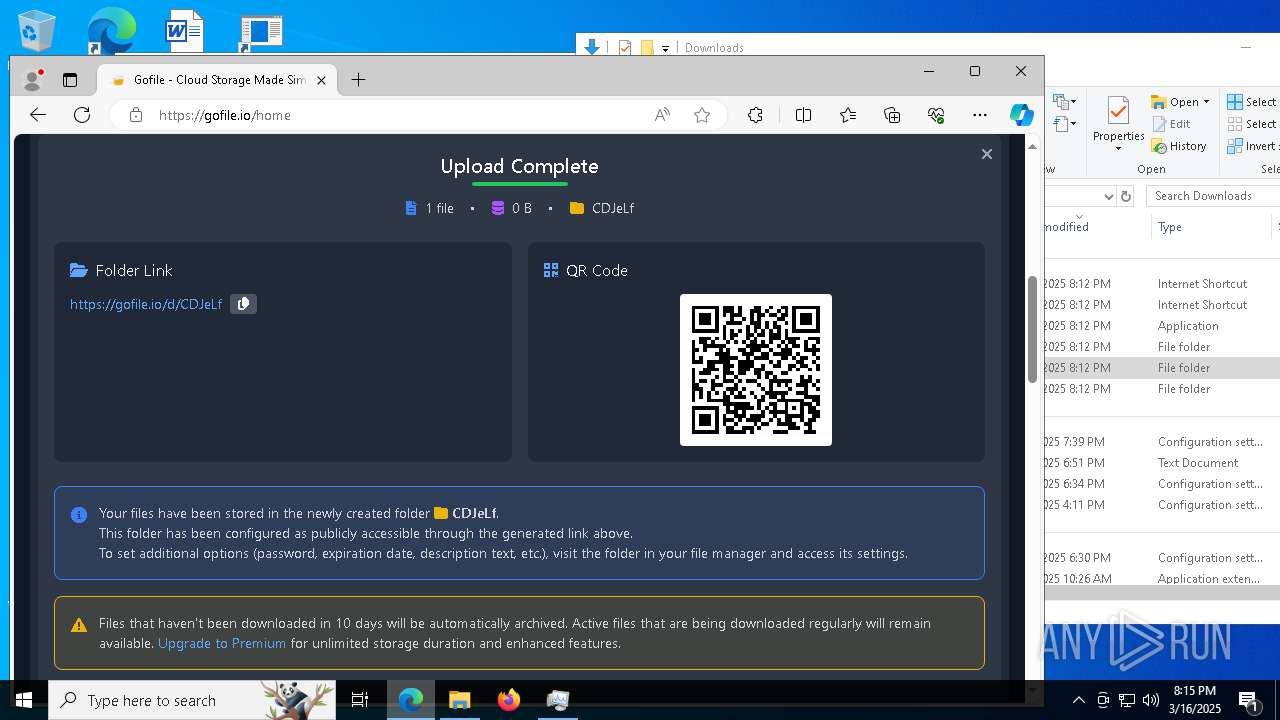
Task: Open the notification center
Action: pos(1250,700)
